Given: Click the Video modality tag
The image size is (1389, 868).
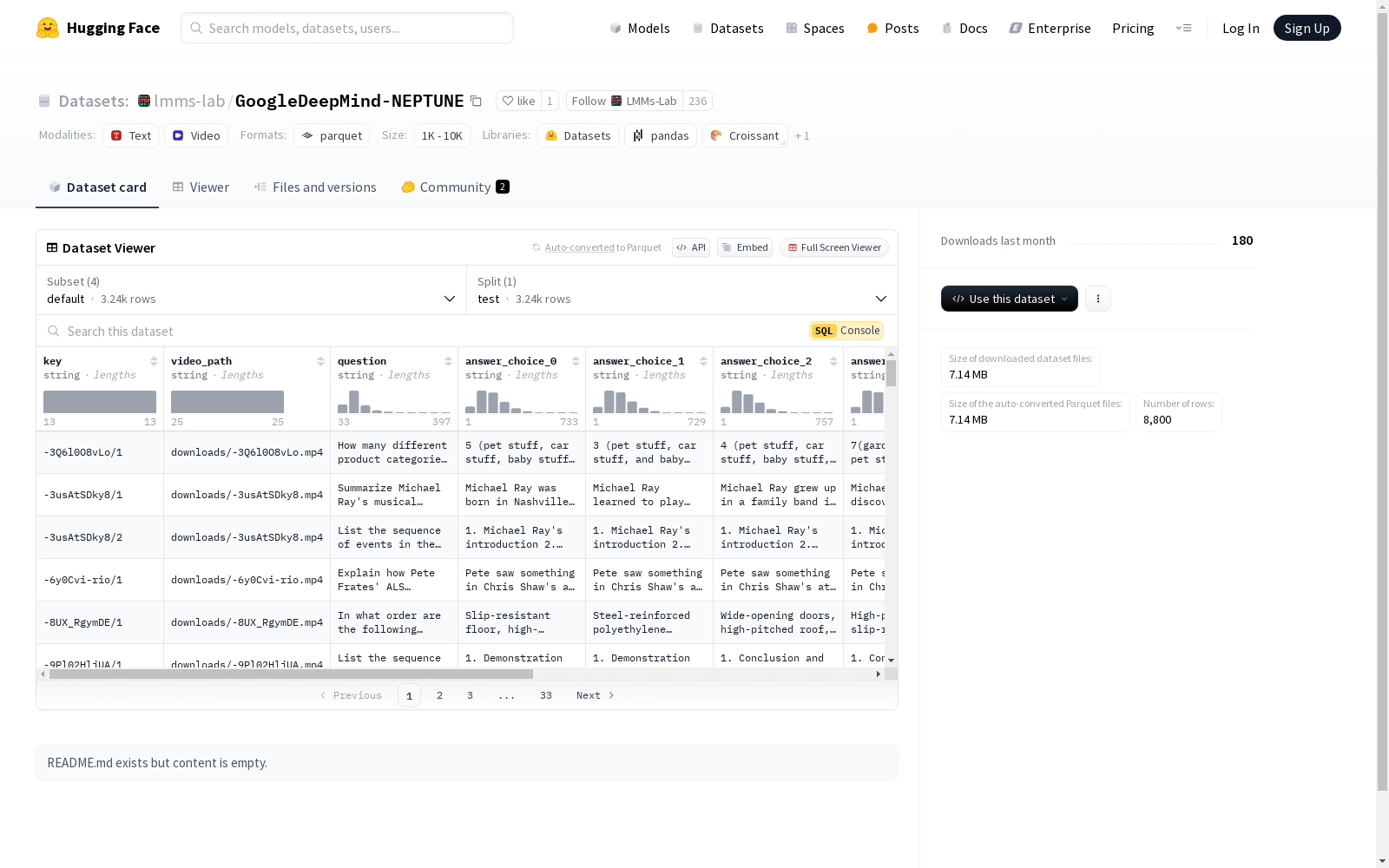Looking at the screenshot, I should point(196,135).
